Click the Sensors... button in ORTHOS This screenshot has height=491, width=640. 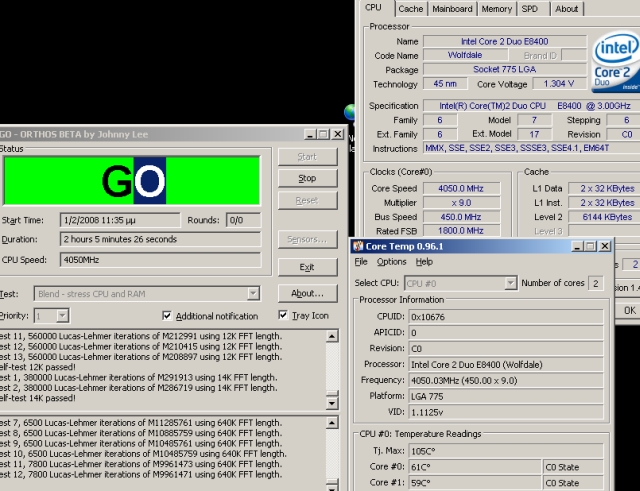coord(307,239)
